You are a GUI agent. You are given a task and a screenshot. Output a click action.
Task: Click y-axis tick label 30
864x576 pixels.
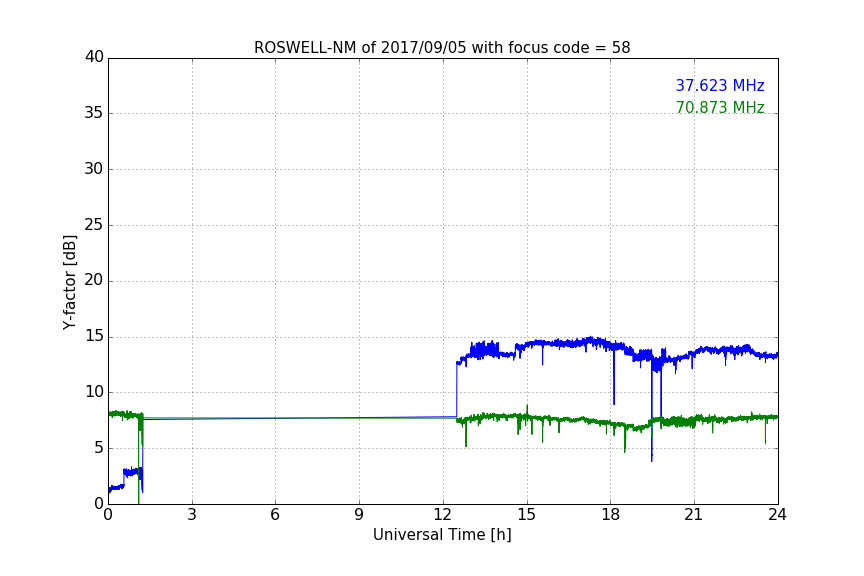point(94,169)
